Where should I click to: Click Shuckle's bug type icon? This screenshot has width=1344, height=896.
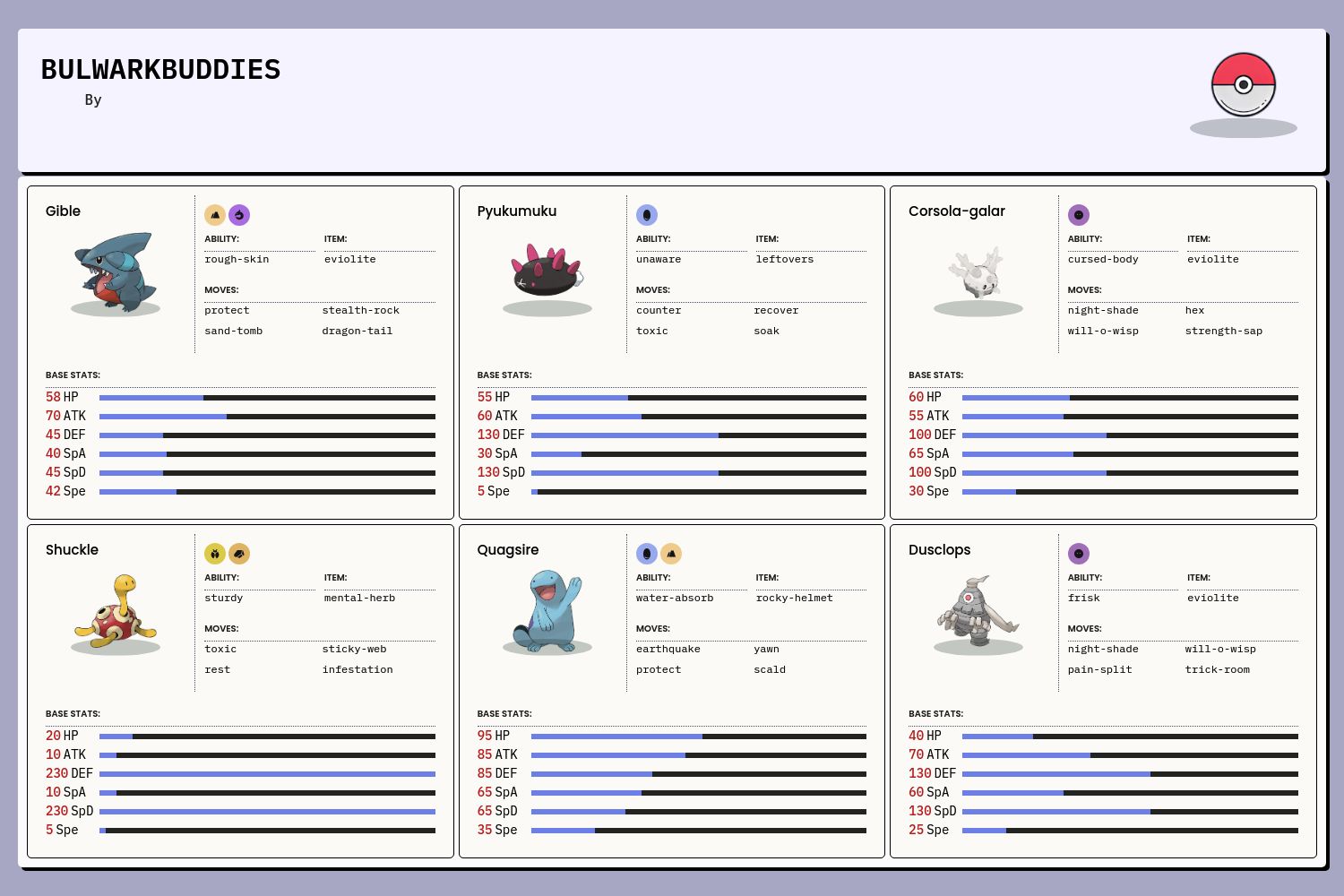(x=215, y=554)
